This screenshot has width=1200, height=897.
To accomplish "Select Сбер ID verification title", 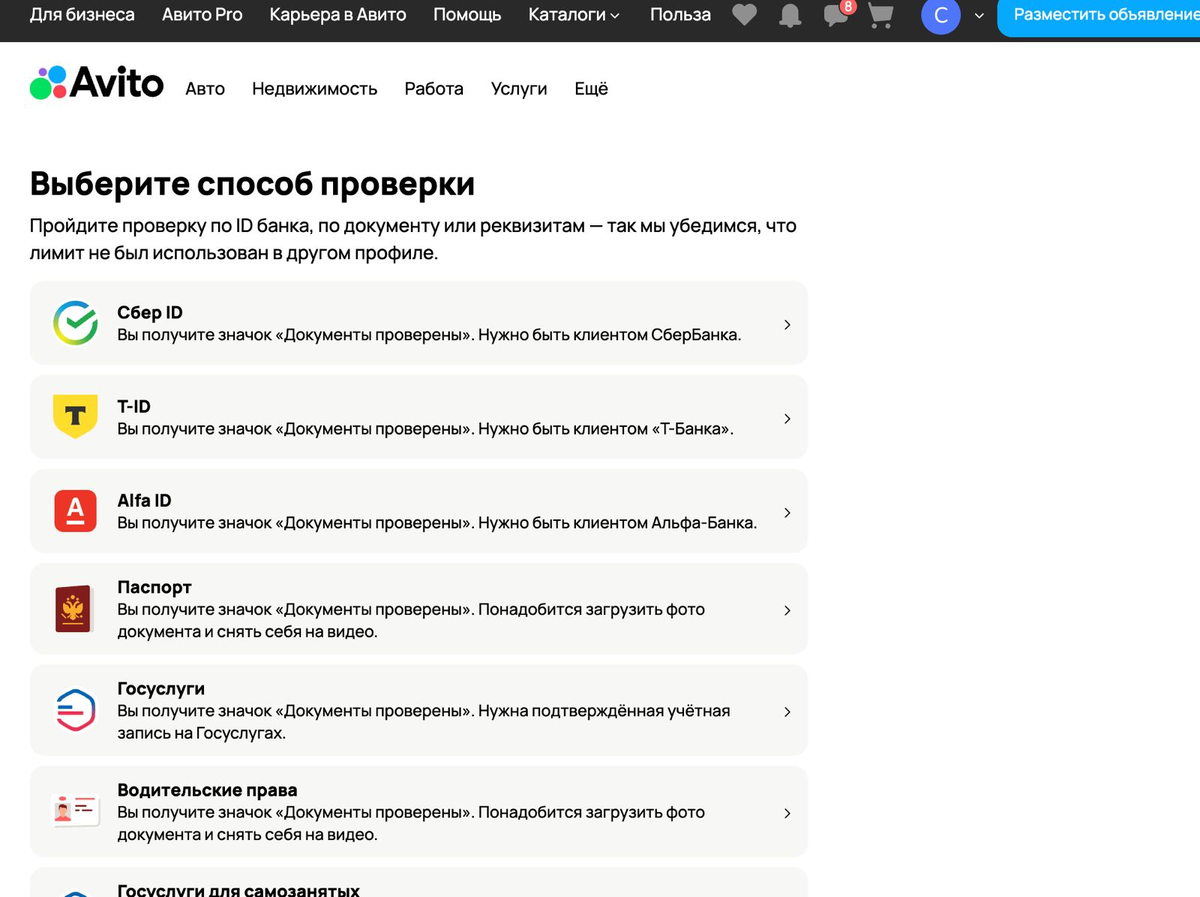I will pyautogui.click(x=150, y=313).
